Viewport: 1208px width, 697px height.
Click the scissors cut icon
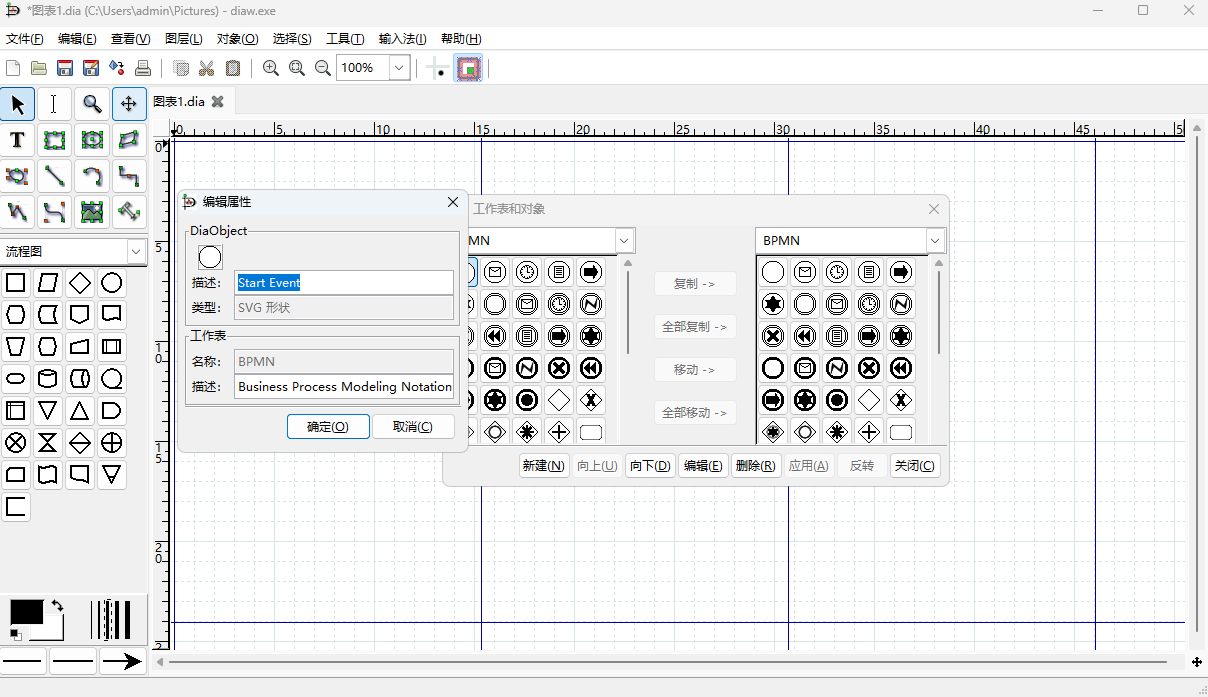pos(207,68)
